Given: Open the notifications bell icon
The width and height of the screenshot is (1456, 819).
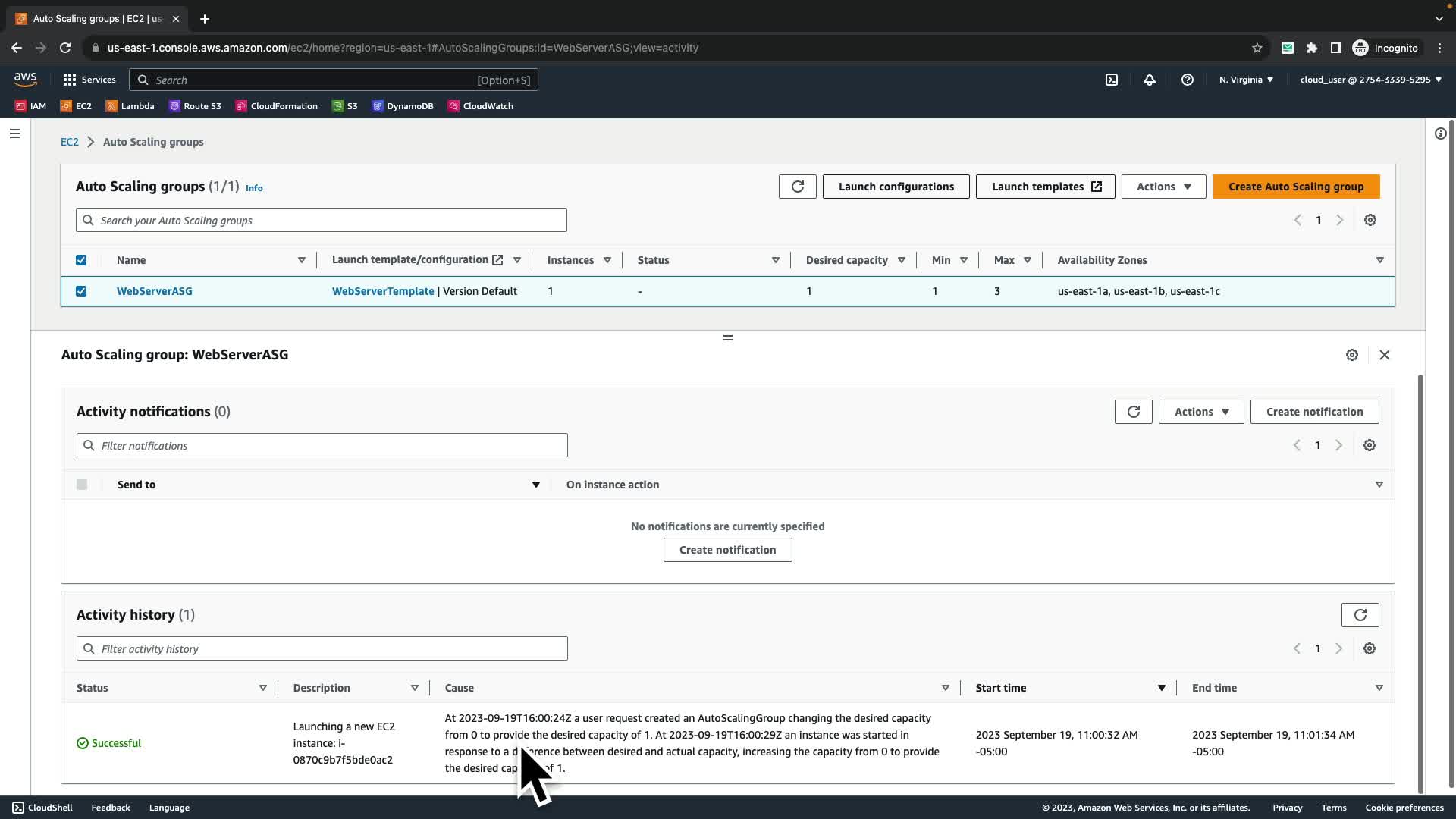Looking at the screenshot, I should pos(1150,80).
